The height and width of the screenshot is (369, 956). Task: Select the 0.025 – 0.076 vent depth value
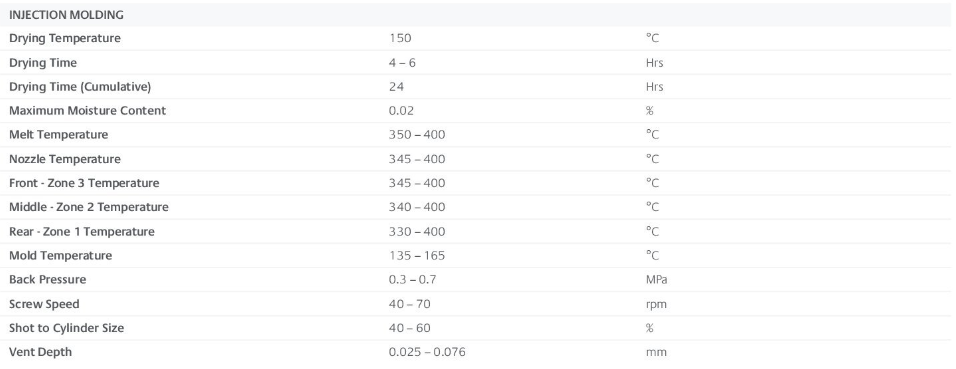pos(427,352)
